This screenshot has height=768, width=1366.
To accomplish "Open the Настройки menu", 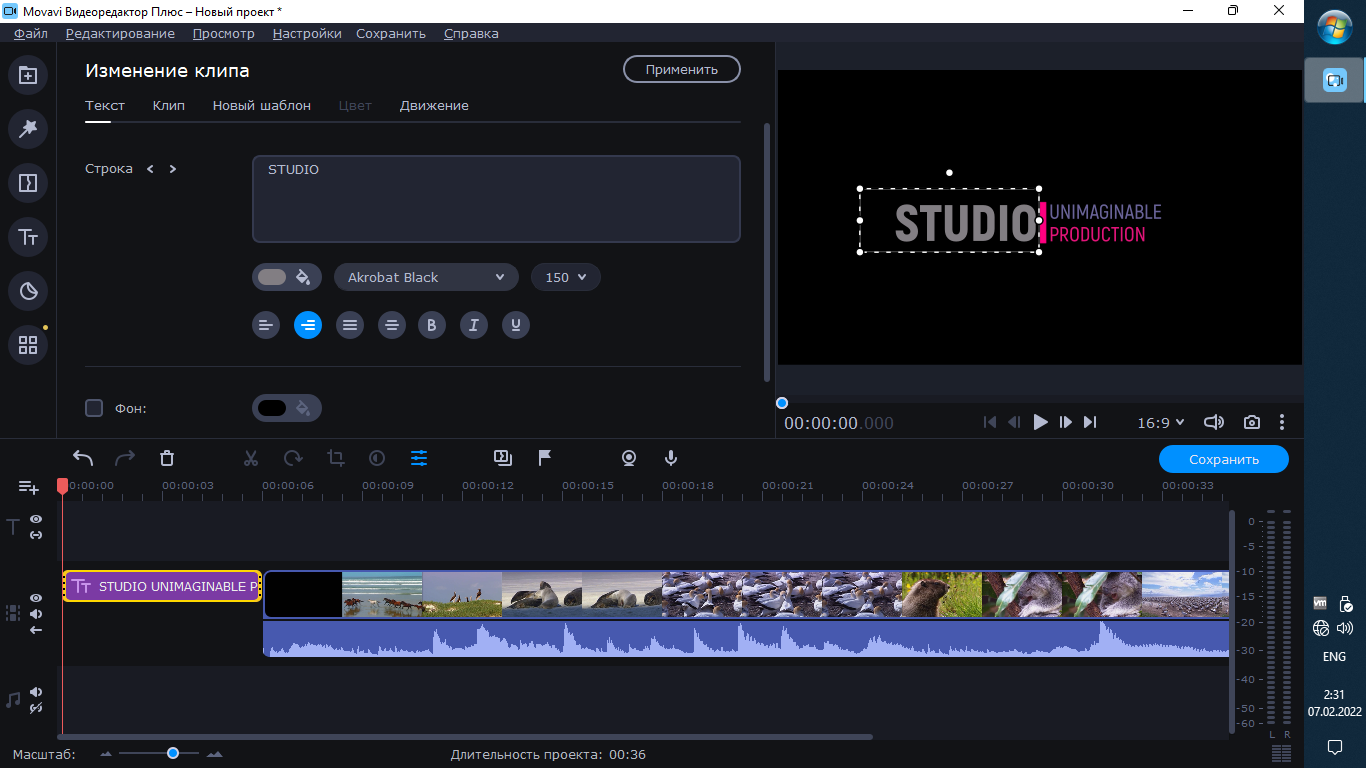I will tap(307, 33).
